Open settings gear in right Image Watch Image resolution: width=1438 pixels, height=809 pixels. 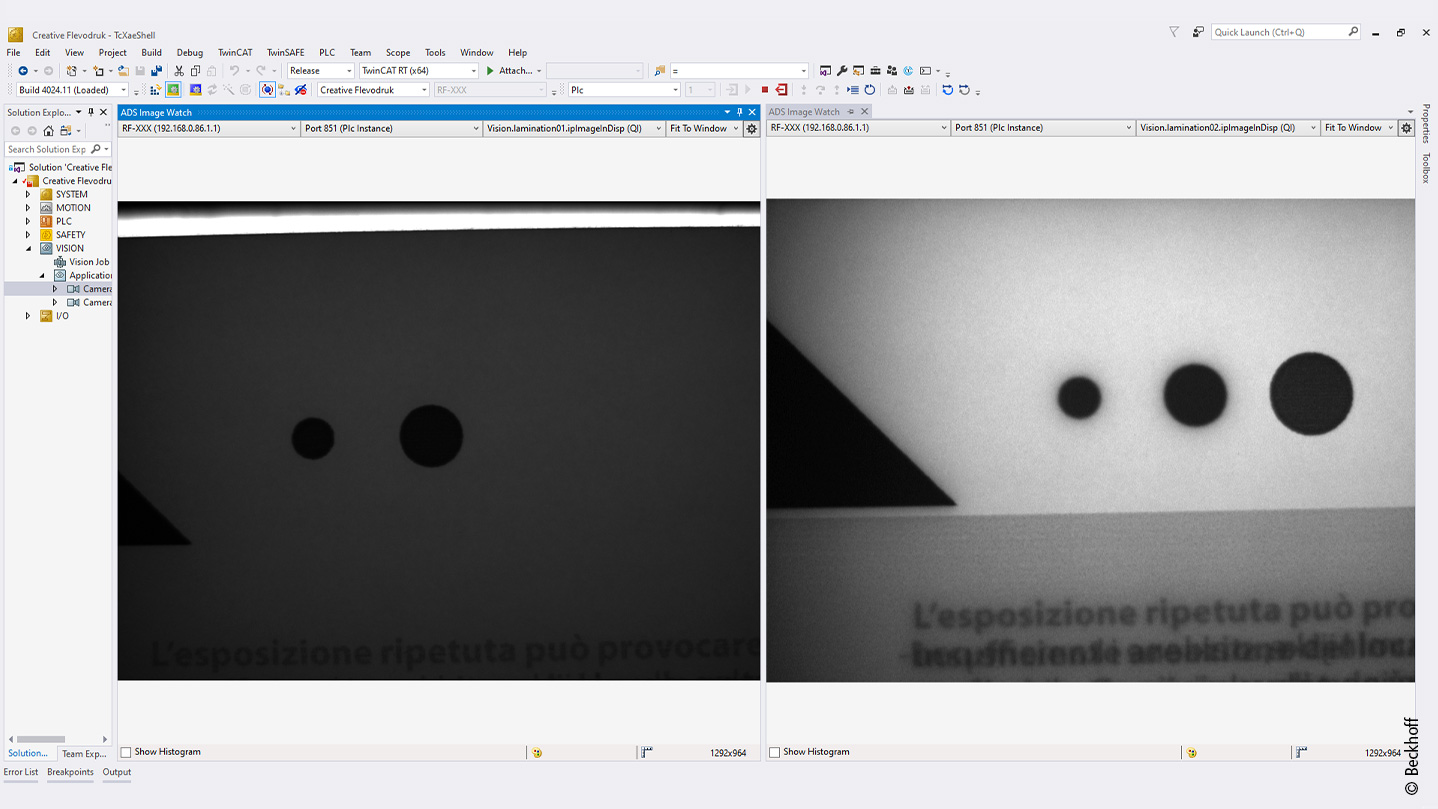click(1406, 128)
